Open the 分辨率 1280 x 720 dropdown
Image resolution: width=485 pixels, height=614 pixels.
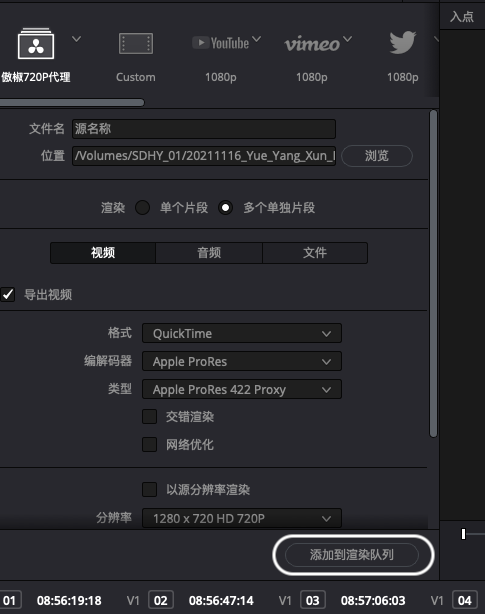coord(242,518)
